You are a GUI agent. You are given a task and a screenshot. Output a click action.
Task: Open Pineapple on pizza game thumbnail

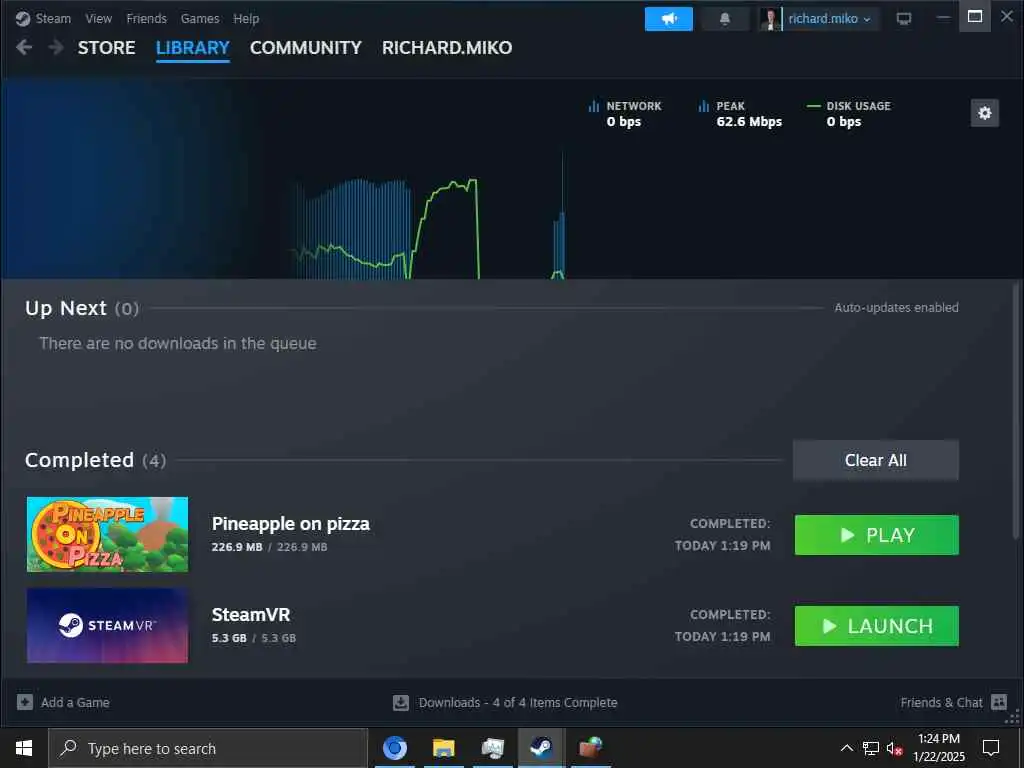[x=107, y=534]
